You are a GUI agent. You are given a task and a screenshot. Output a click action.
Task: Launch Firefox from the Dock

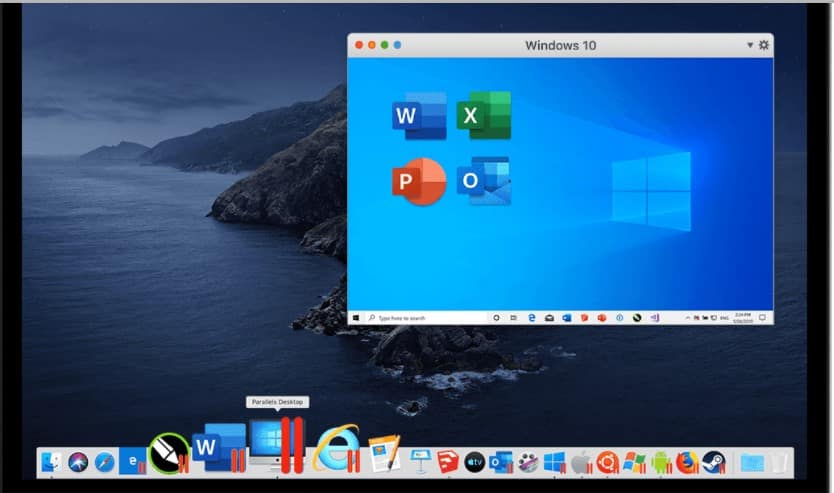(687, 462)
